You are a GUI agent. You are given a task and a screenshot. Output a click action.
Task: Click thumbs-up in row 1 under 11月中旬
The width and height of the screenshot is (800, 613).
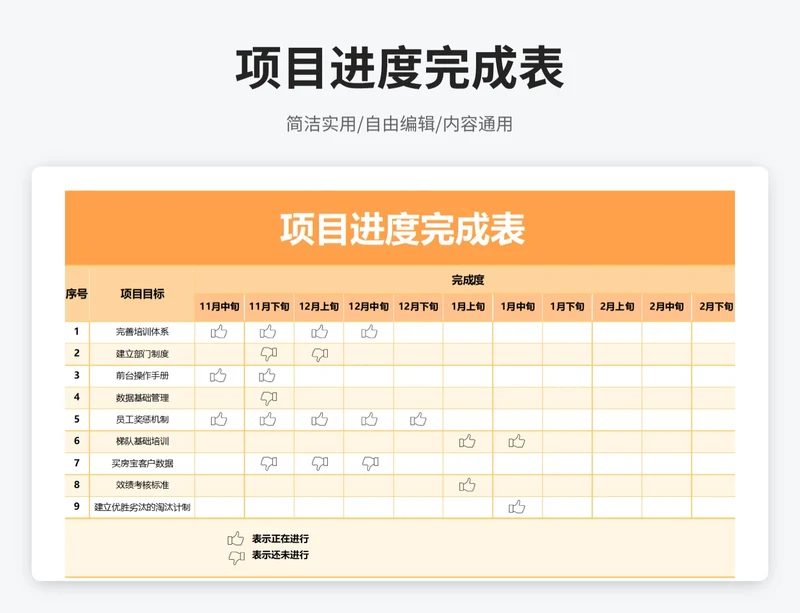click(x=219, y=332)
